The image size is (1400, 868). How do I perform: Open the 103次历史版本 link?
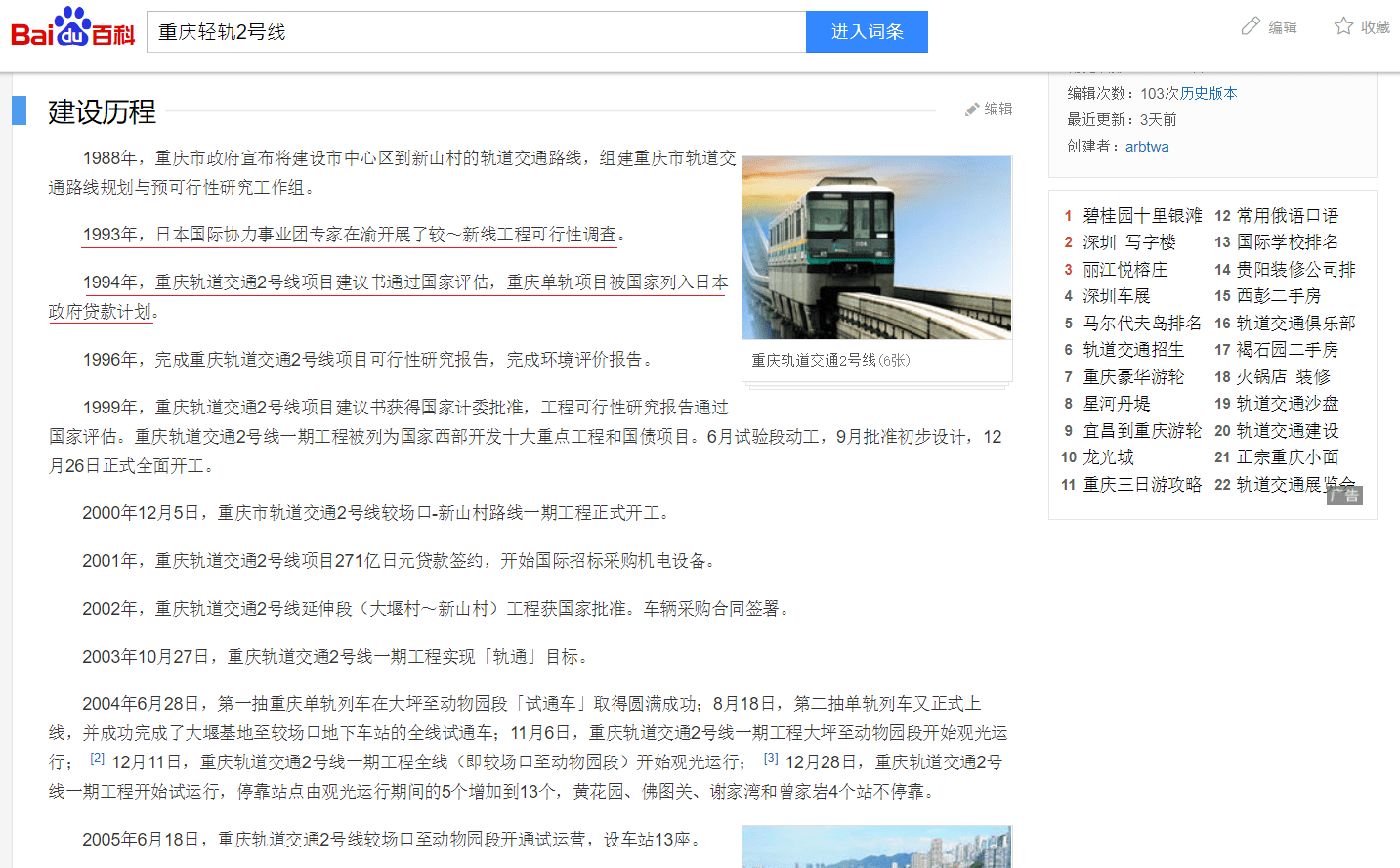tap(1189, 93)
